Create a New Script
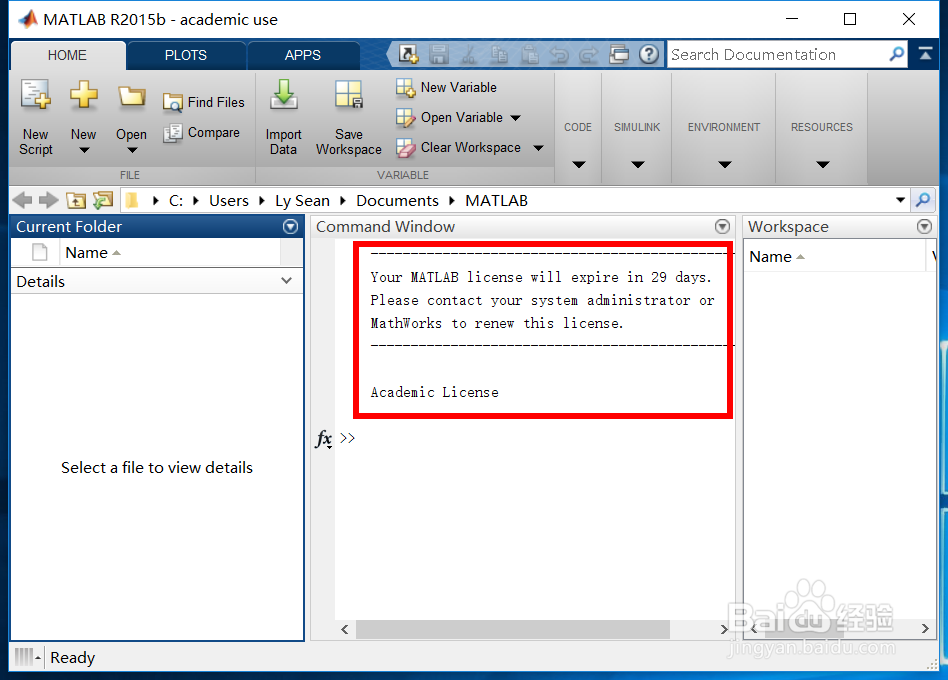Screen dimensions: 948x680 click(36, 117)
